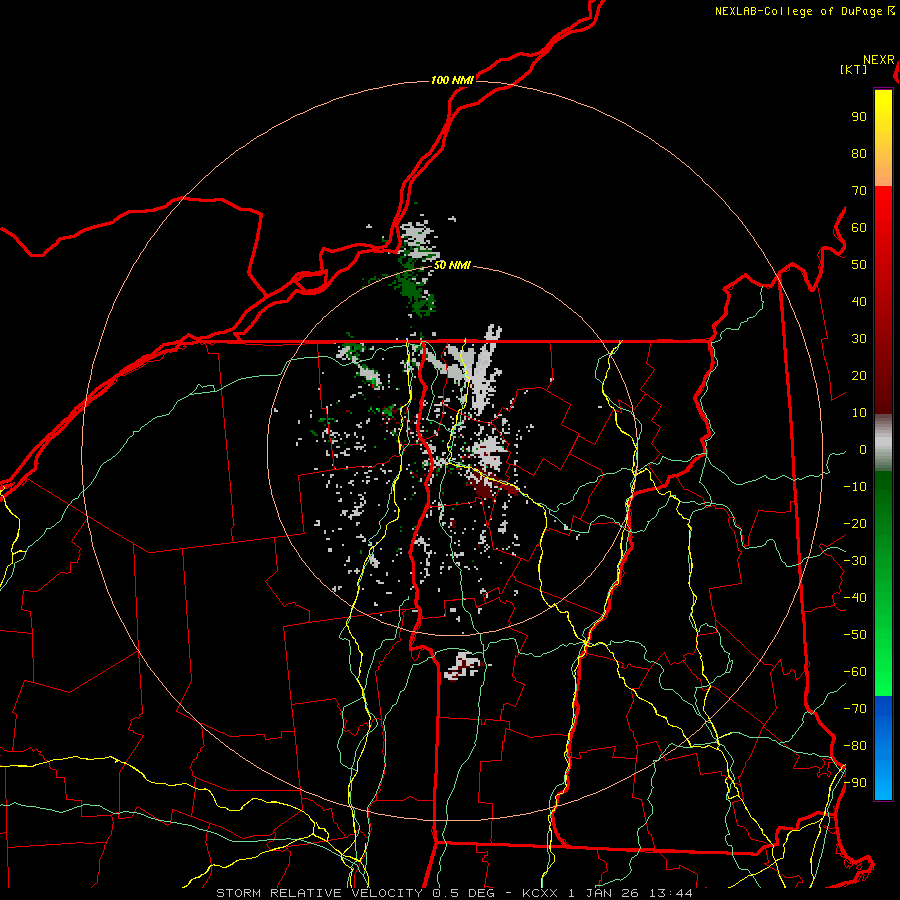900x900 pixels.
Task: Pick the light orange segment of velocity scale
Action: [x=883, y=167]
